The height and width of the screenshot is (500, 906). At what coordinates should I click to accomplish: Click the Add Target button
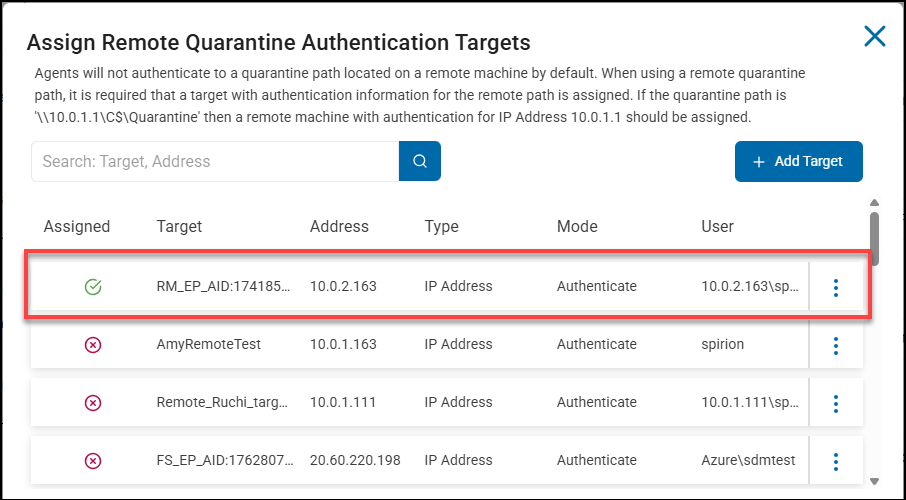coord(798,161)
